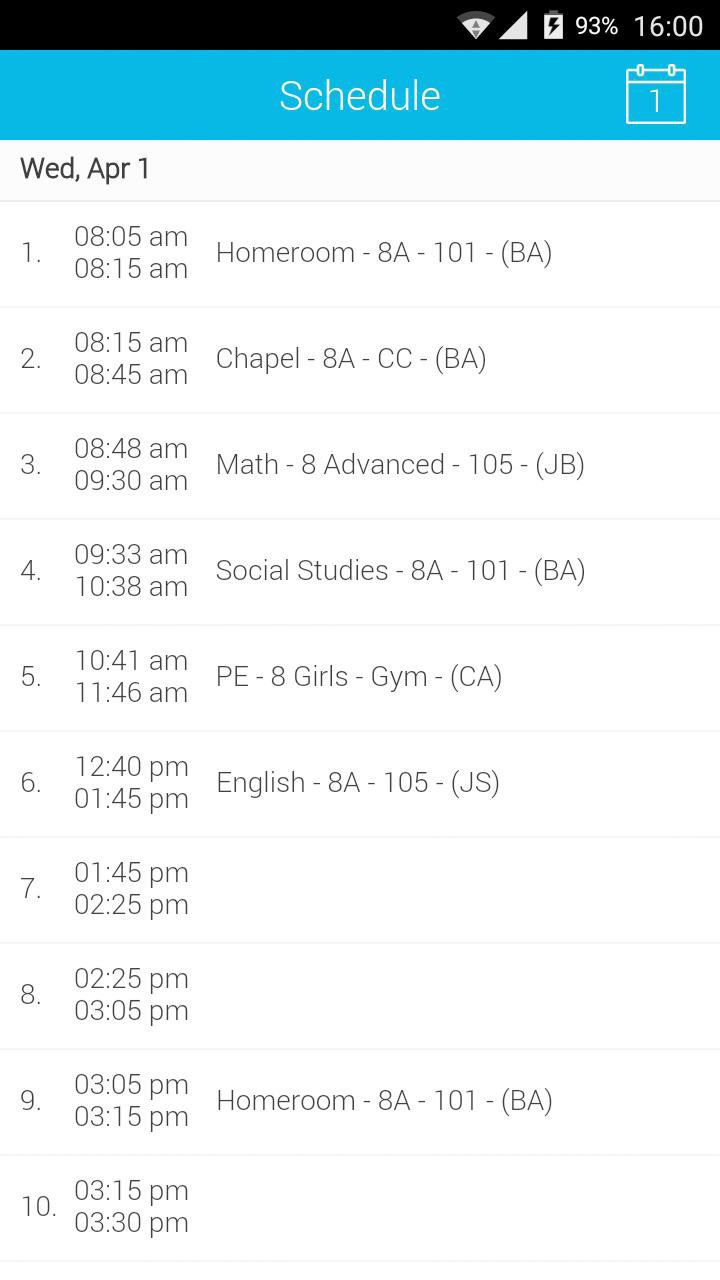Select PE - 8 Girls - Gym period
The height and width of the screenshot is (1280, 720).
(x=359, y=677)
